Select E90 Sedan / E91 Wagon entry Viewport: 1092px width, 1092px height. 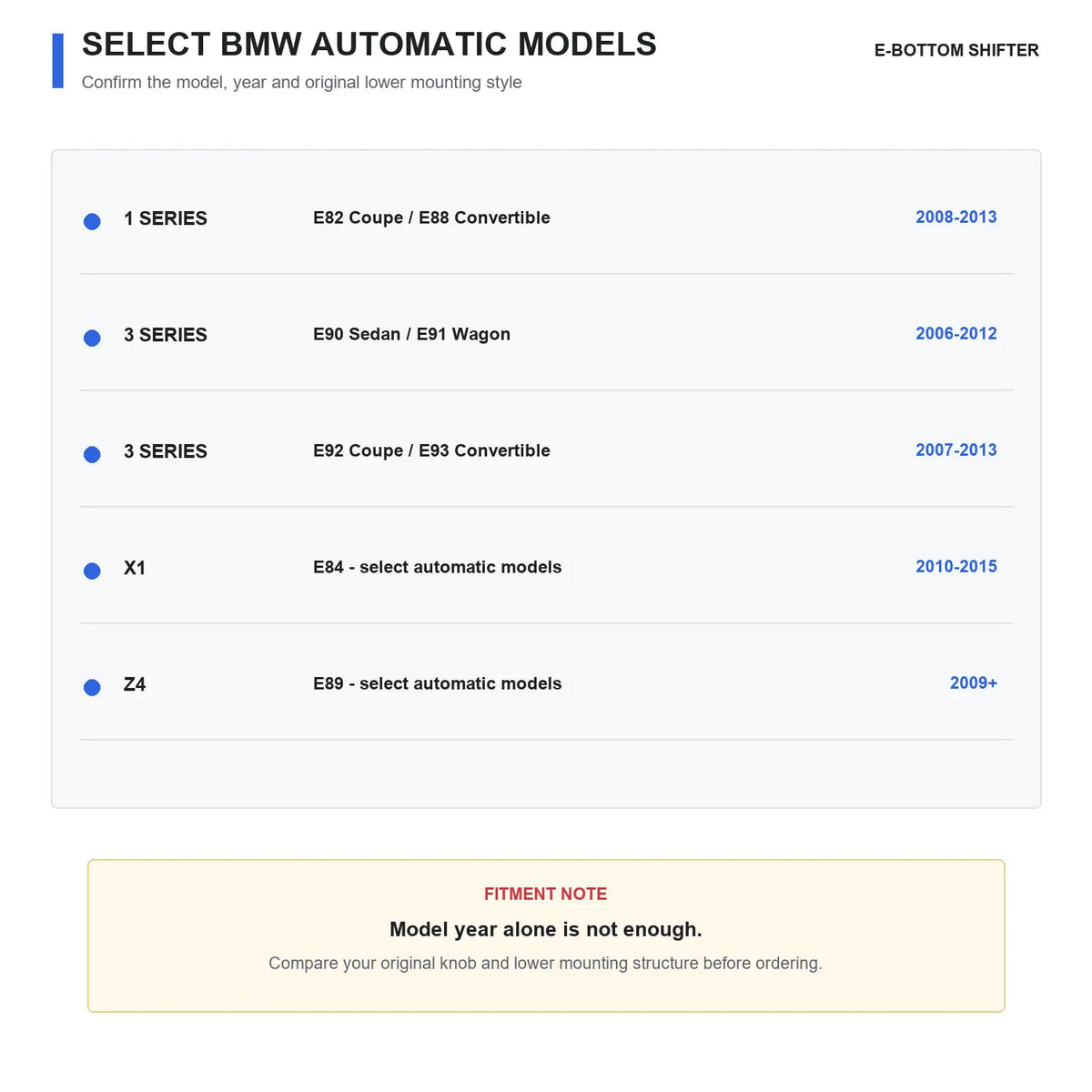point(411,334)
